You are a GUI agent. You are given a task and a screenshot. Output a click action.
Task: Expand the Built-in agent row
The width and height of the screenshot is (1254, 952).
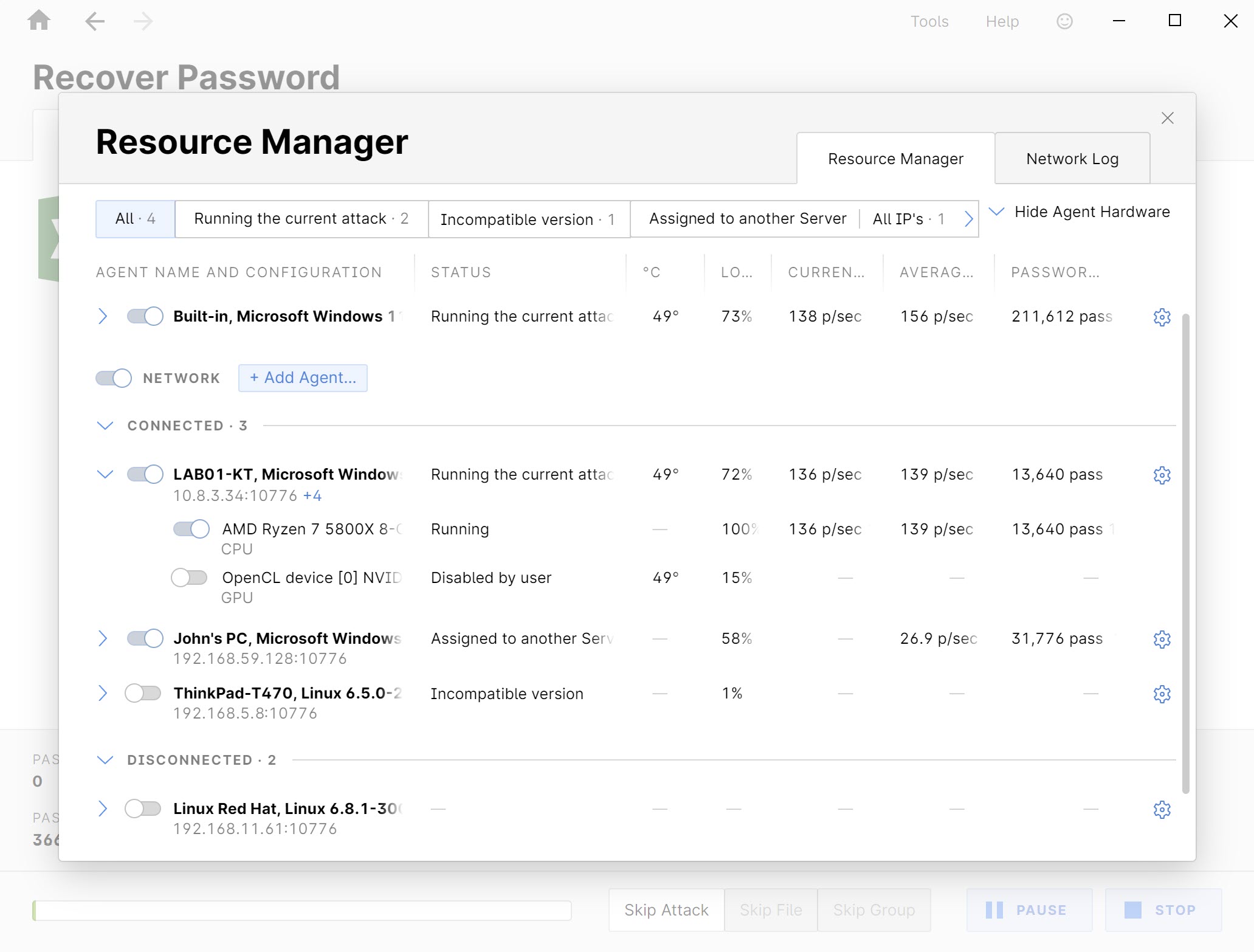[103, 316]
